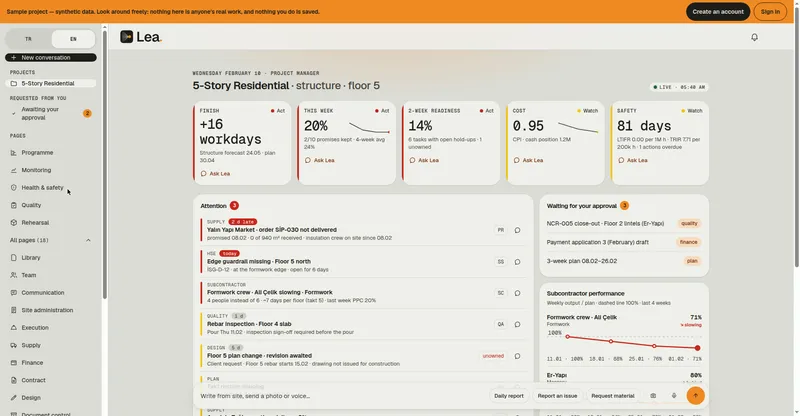Click the Library document icon
This screenshot has width=800, height=416.
(x=14, y=258)
